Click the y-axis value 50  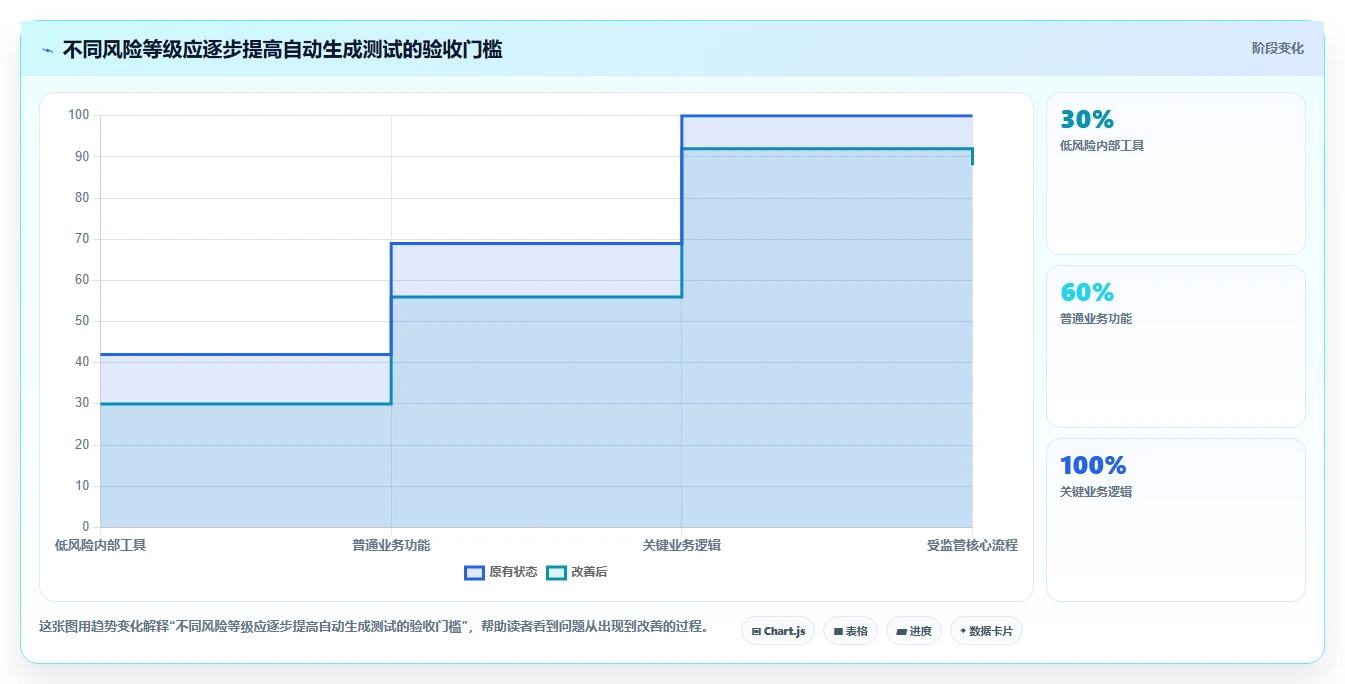pos(82,321)
